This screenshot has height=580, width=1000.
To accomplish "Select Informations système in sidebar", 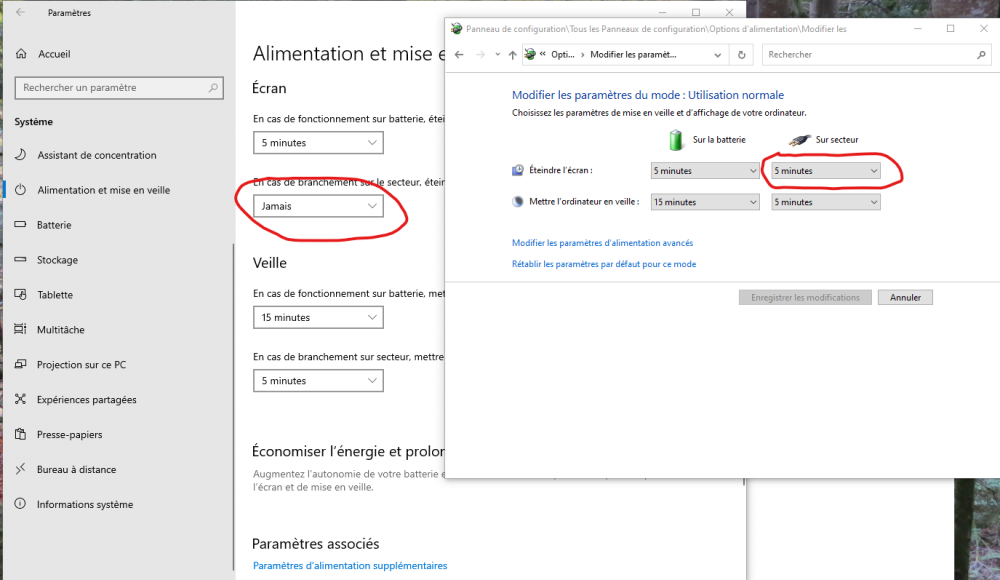I will click(x=85, y=504).
